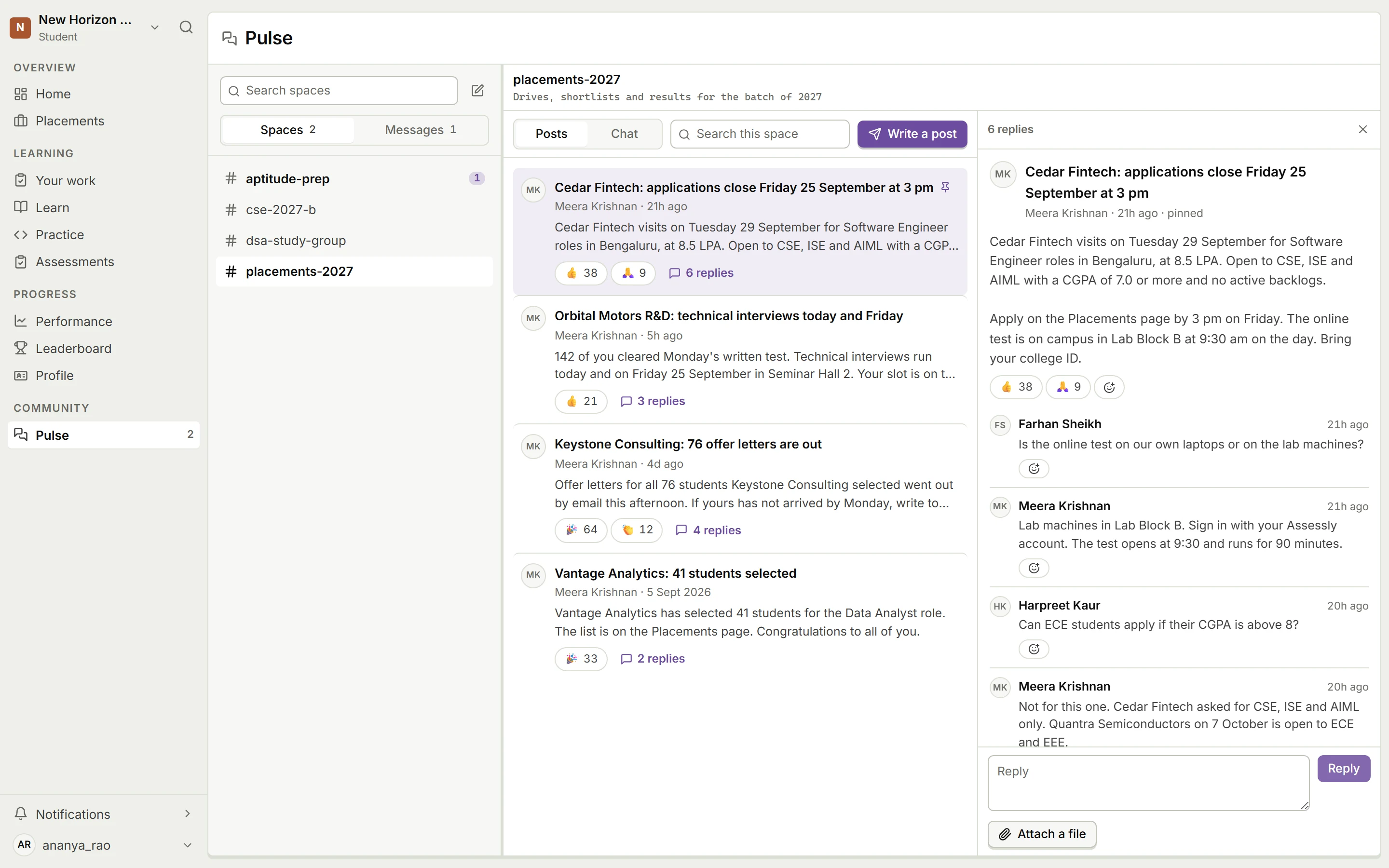
Task: Open the Practice section
Action: tap(103, 234)
